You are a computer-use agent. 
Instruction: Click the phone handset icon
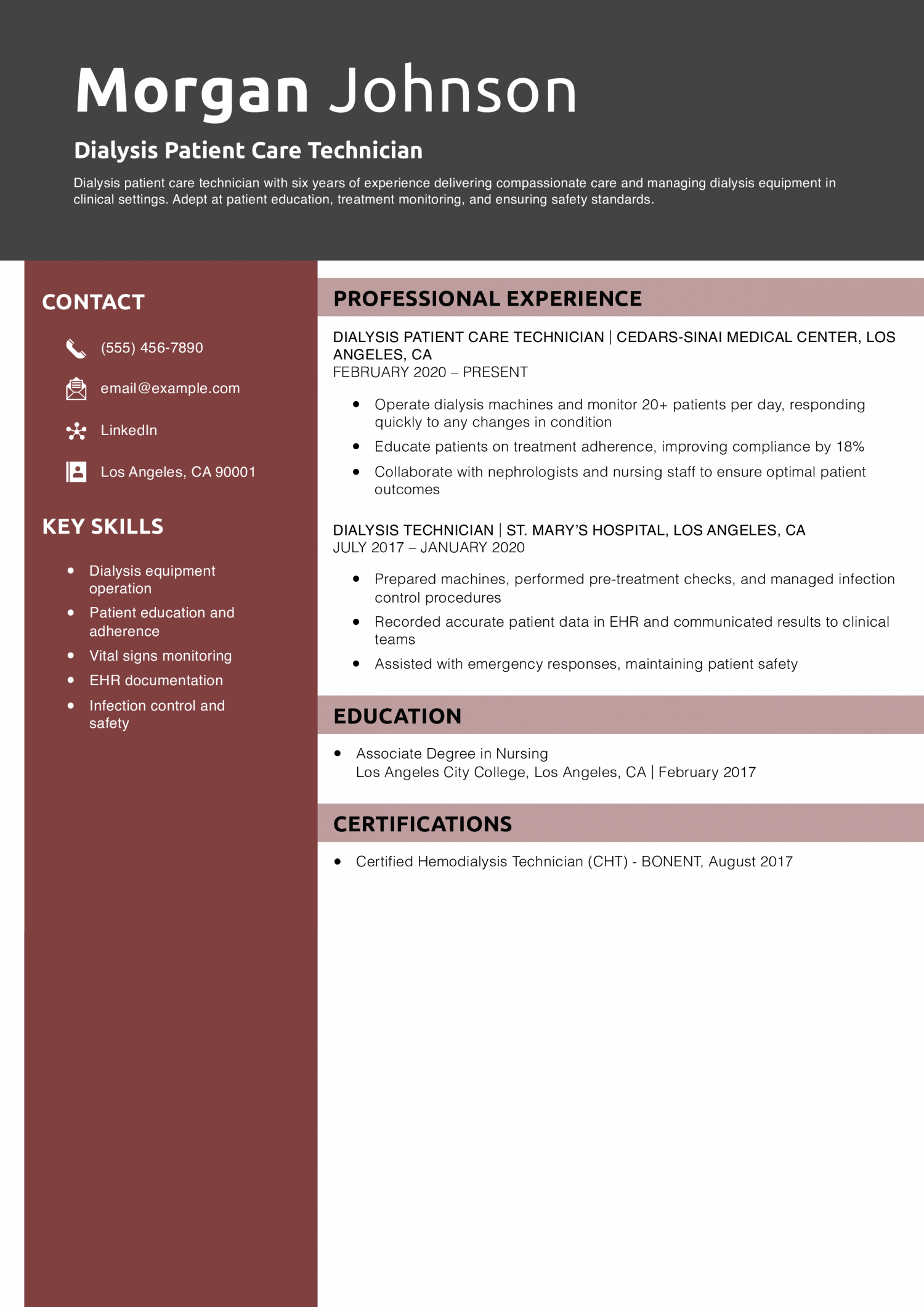pos(76,348)
